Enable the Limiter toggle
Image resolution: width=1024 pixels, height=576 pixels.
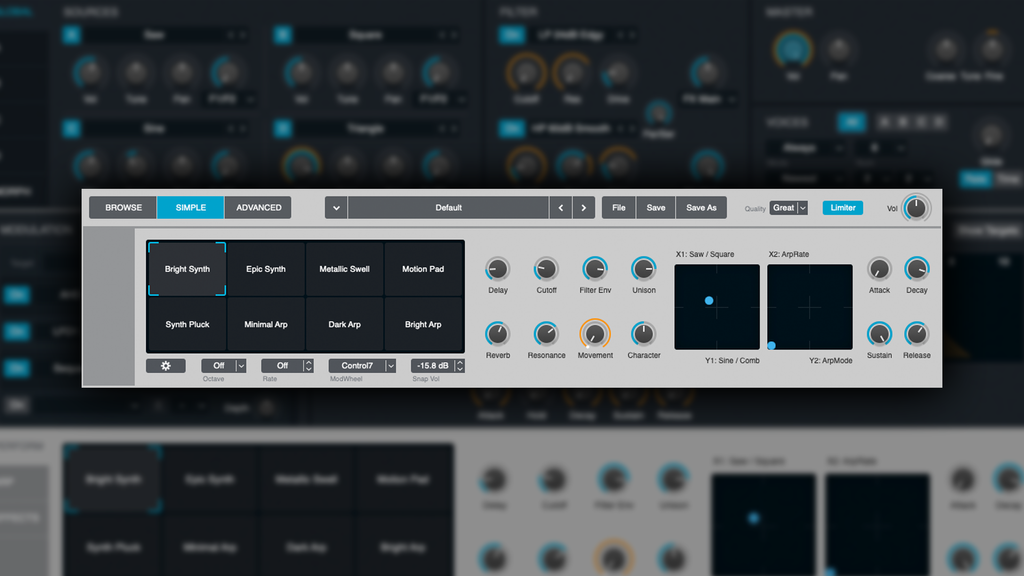(x=842, y=208)
